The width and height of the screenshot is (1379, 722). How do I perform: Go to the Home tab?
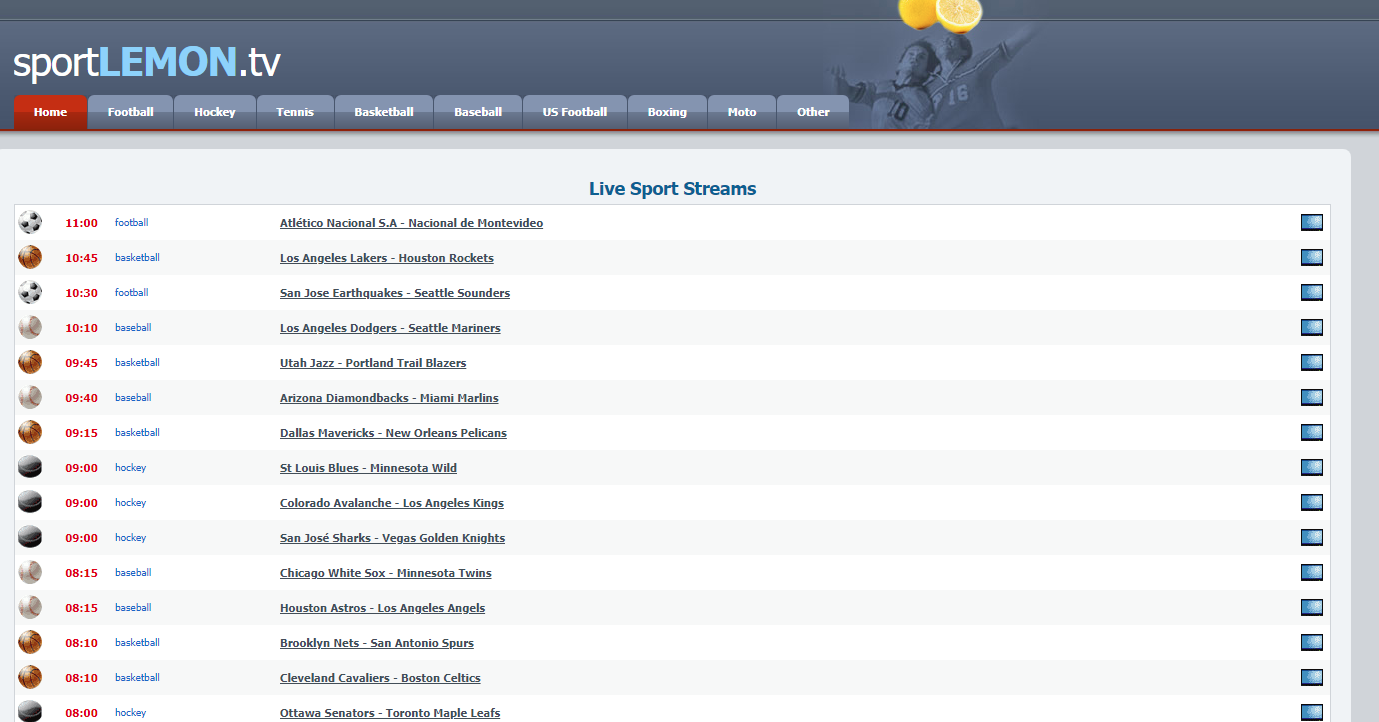(x=50, y=112)
